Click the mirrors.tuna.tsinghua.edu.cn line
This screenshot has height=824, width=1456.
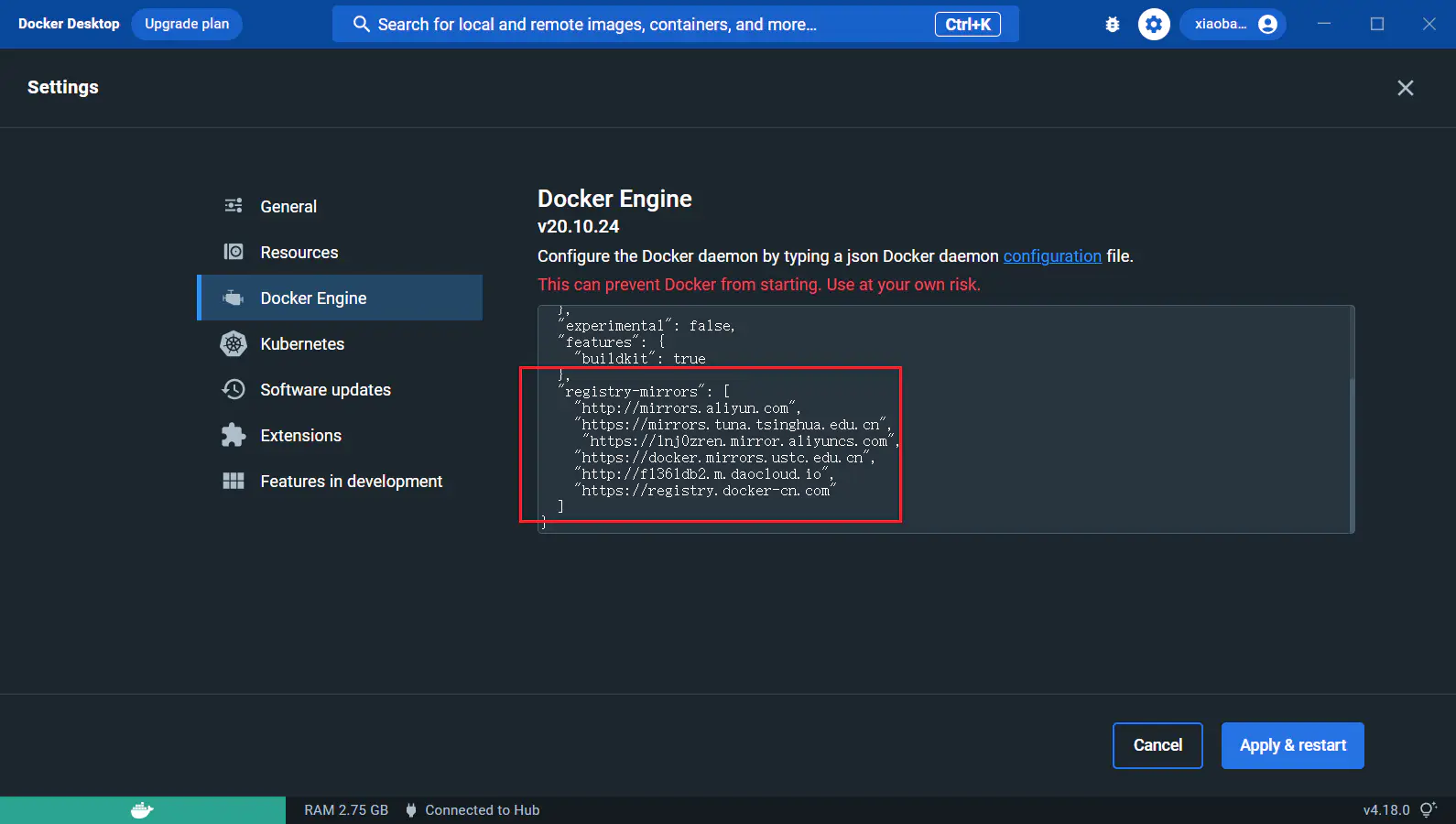(x=733, y=424)
